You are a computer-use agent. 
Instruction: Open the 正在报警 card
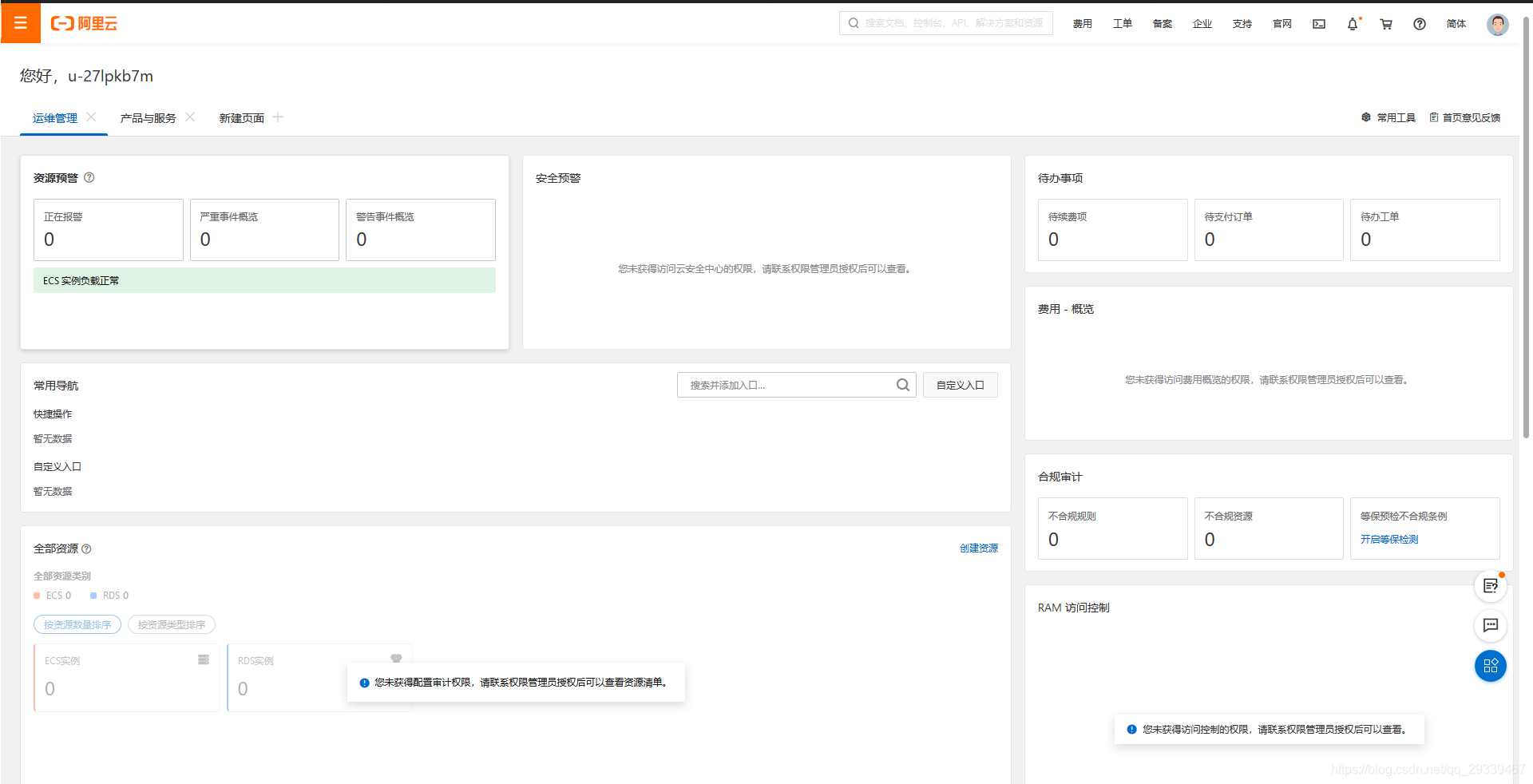[x=109, y=230]
